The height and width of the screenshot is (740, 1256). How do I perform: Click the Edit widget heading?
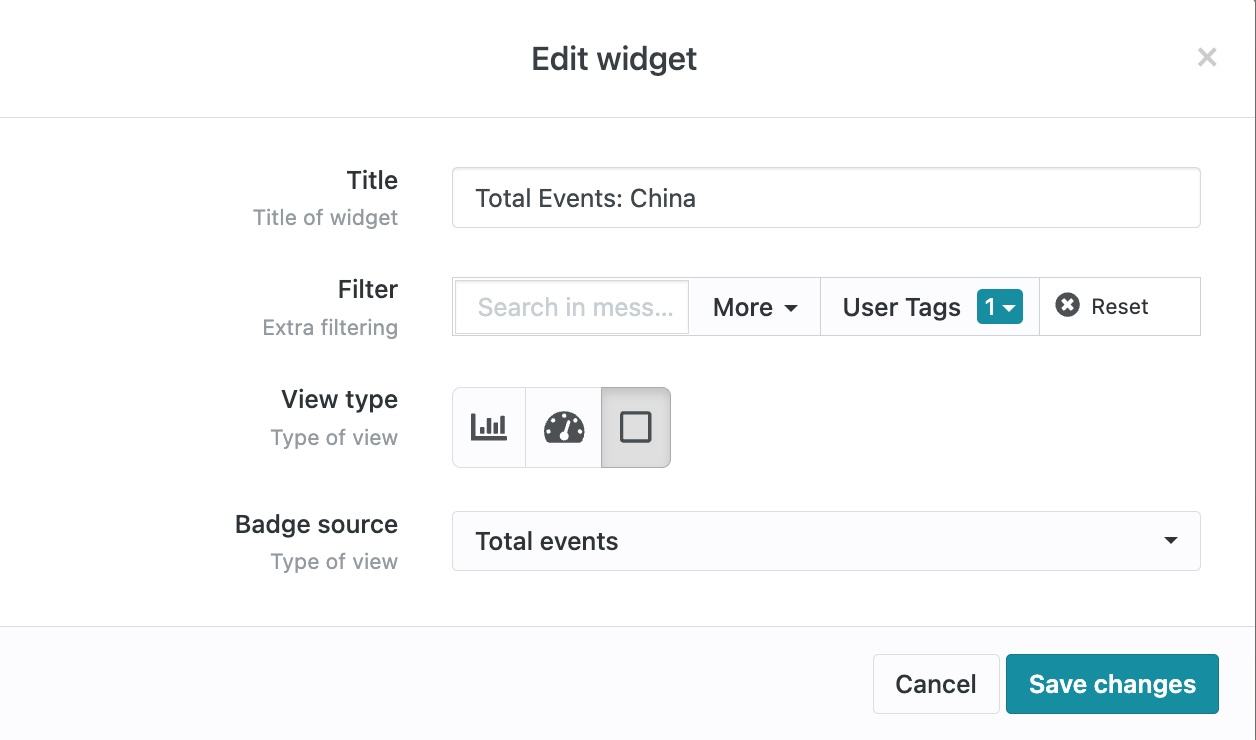click(614, 59)
